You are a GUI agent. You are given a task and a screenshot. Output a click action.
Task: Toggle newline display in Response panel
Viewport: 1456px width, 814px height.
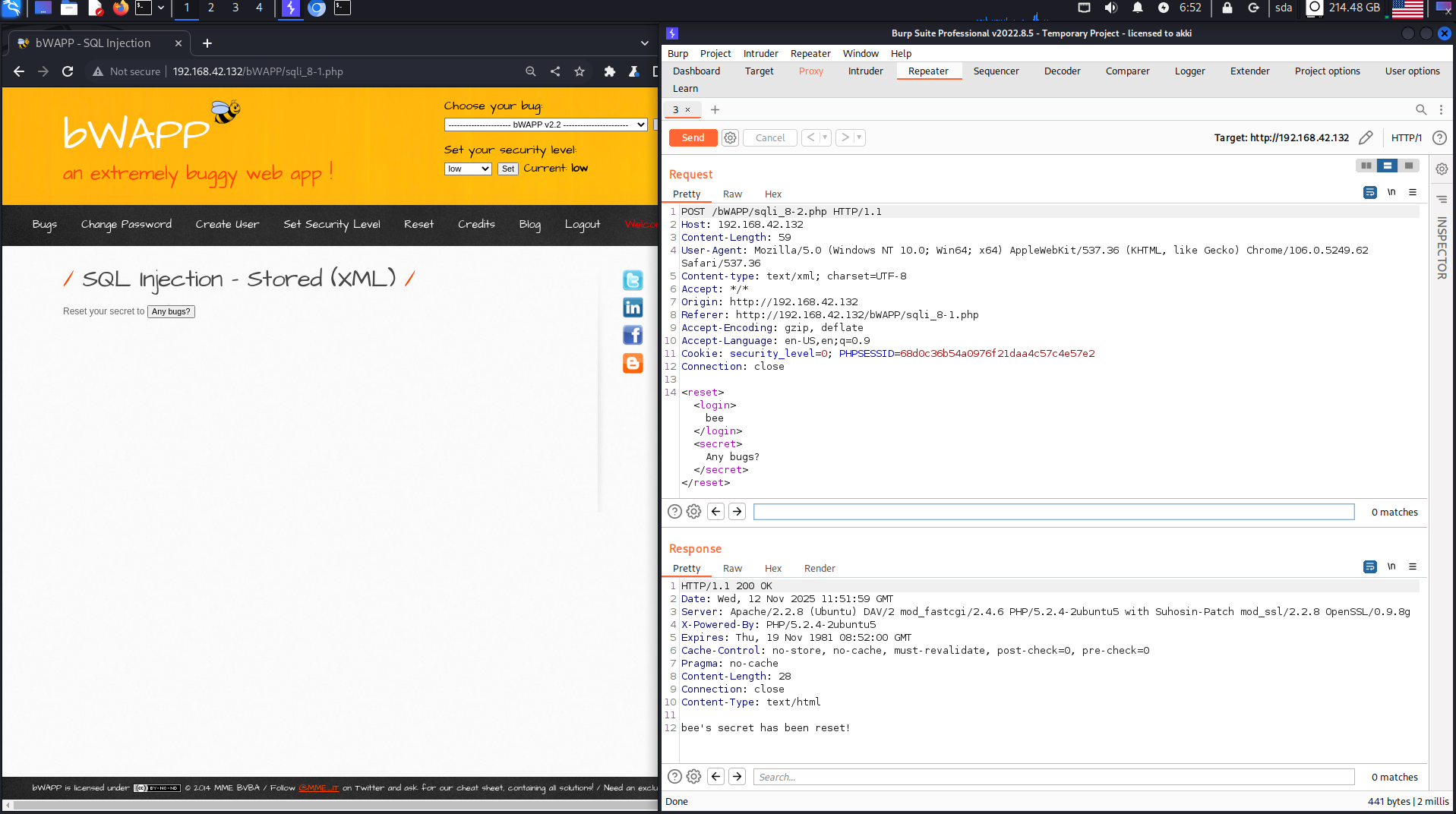(1391, 566)
